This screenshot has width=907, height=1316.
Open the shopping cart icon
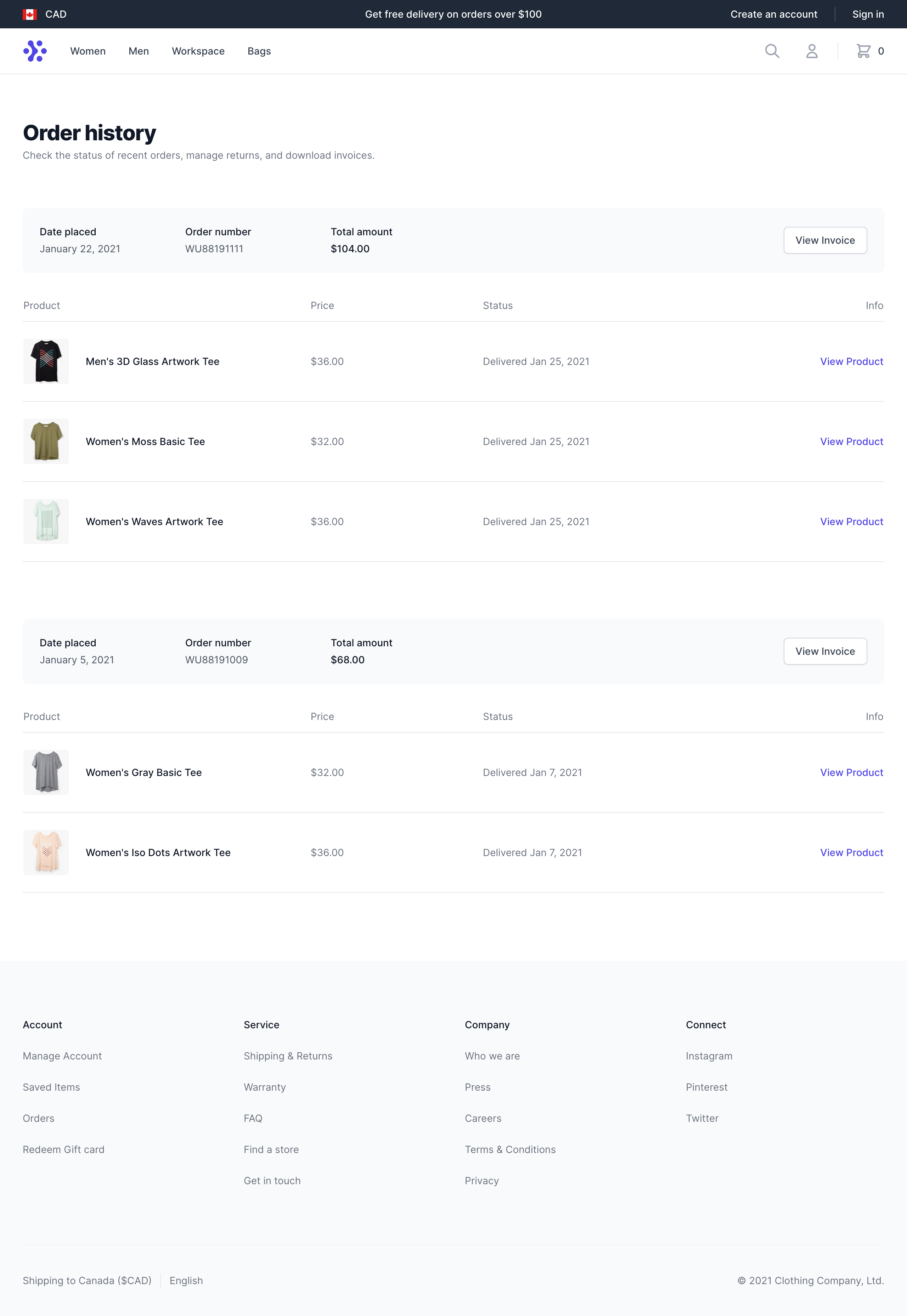863,51
